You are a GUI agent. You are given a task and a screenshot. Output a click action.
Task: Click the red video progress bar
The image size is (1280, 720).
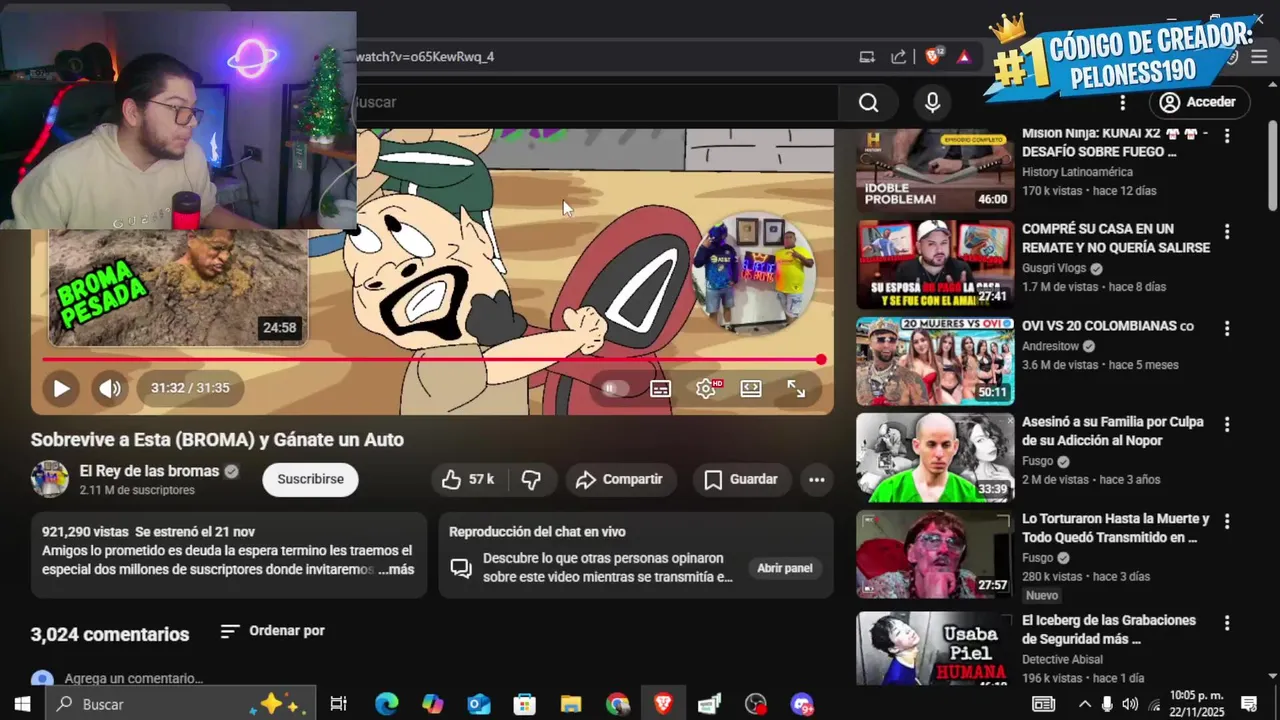click(432, 359)
